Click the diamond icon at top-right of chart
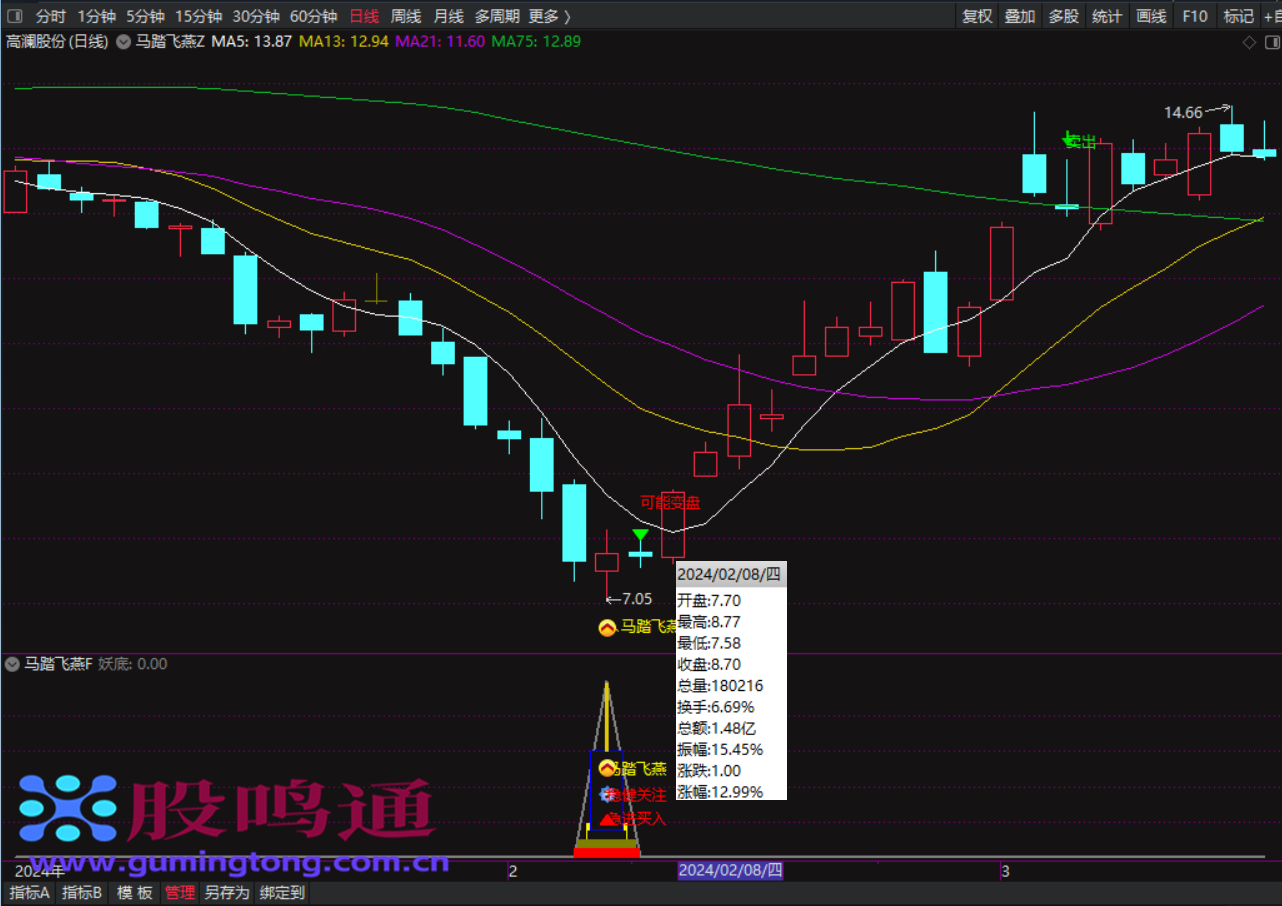The width and height of the screenshot is (1282, 906). 1248,42
